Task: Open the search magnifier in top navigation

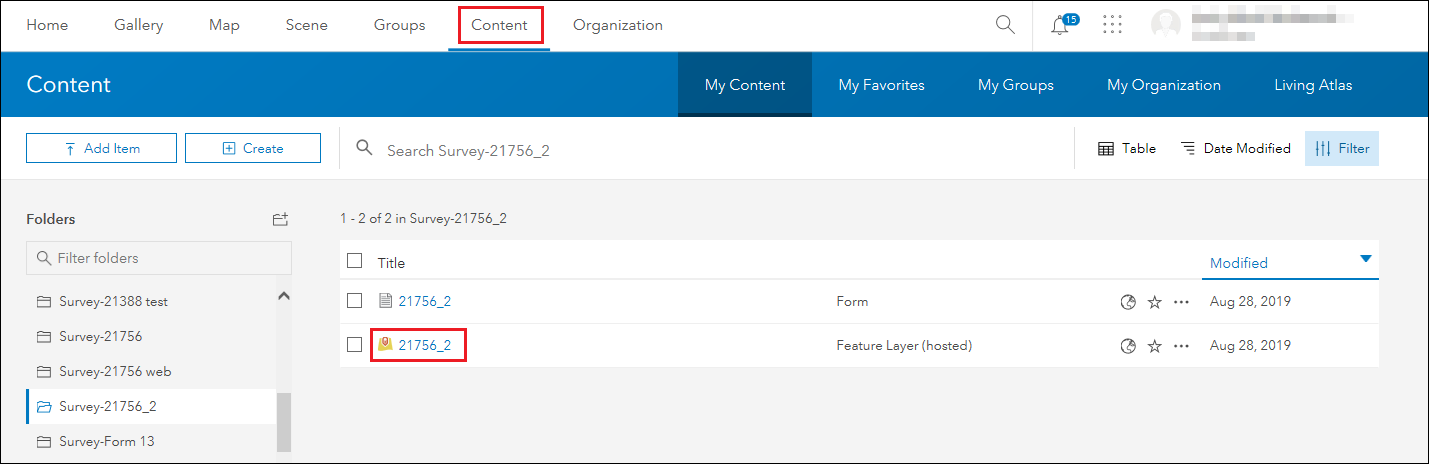Action: coord(1005,25)
